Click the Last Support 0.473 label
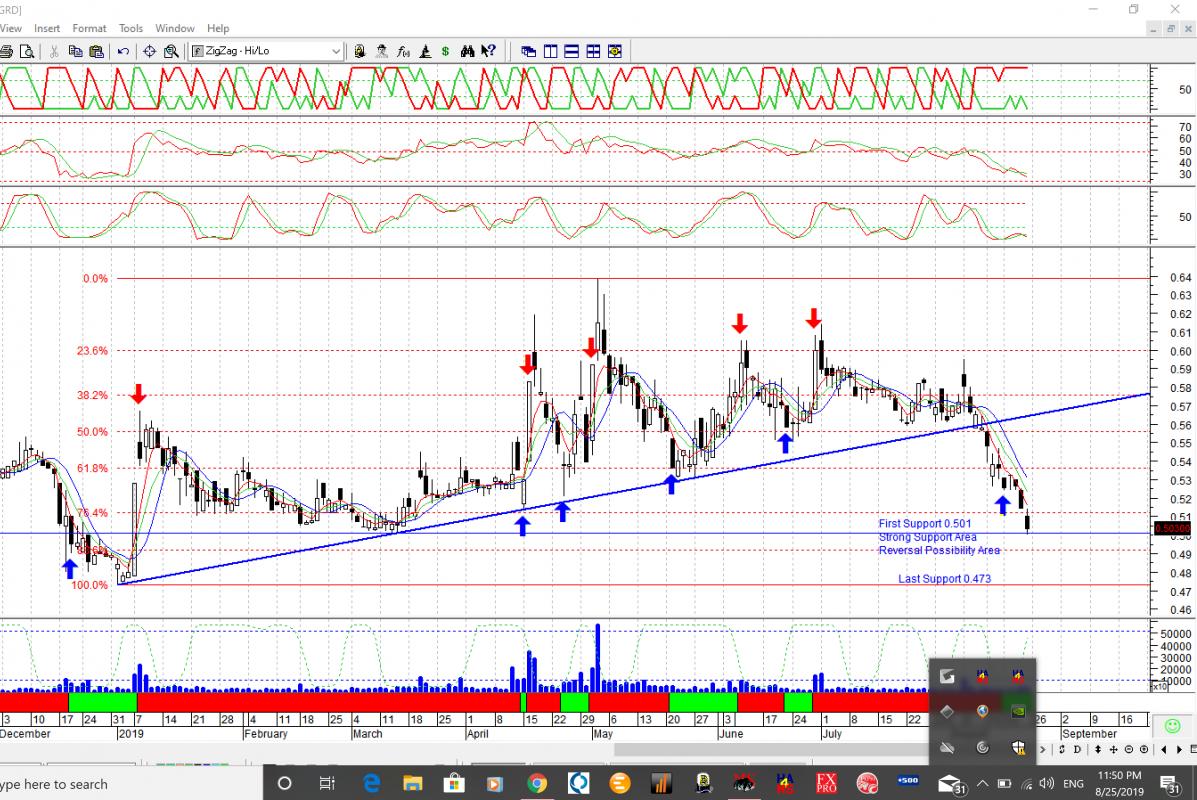Image resolution: width=1197 pixels, height=800 pixels. (944, 579)
